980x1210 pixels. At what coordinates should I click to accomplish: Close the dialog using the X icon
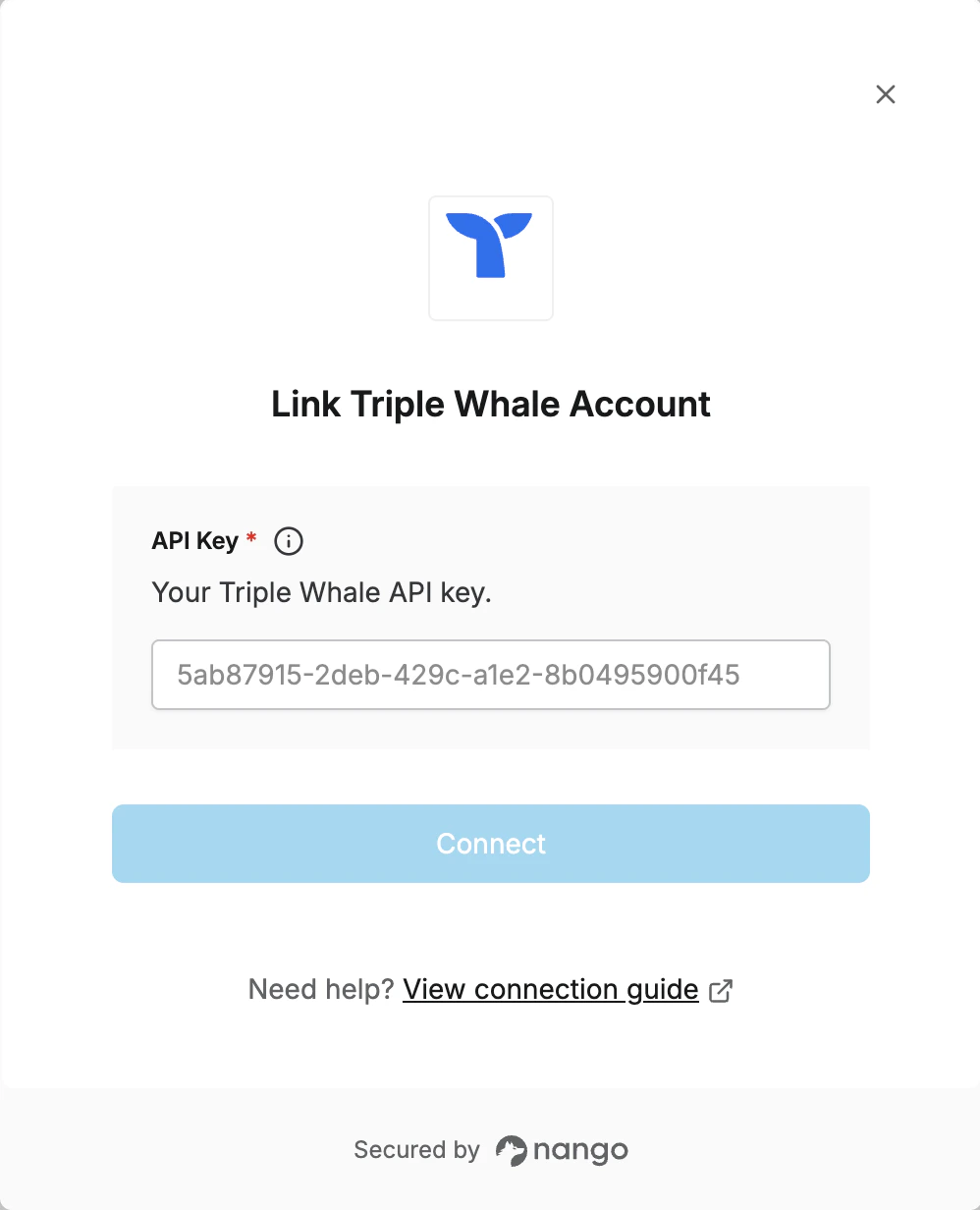(x=886, y=94)
